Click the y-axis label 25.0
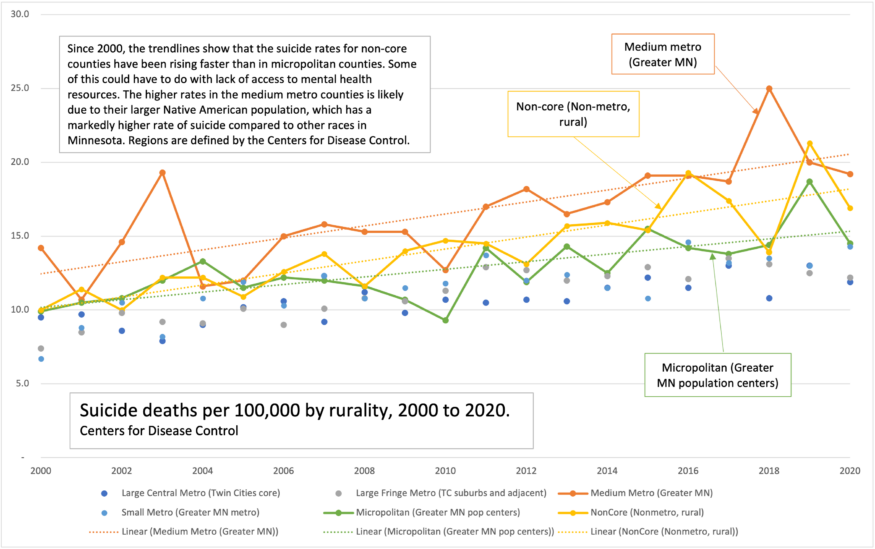 point(20,88)
